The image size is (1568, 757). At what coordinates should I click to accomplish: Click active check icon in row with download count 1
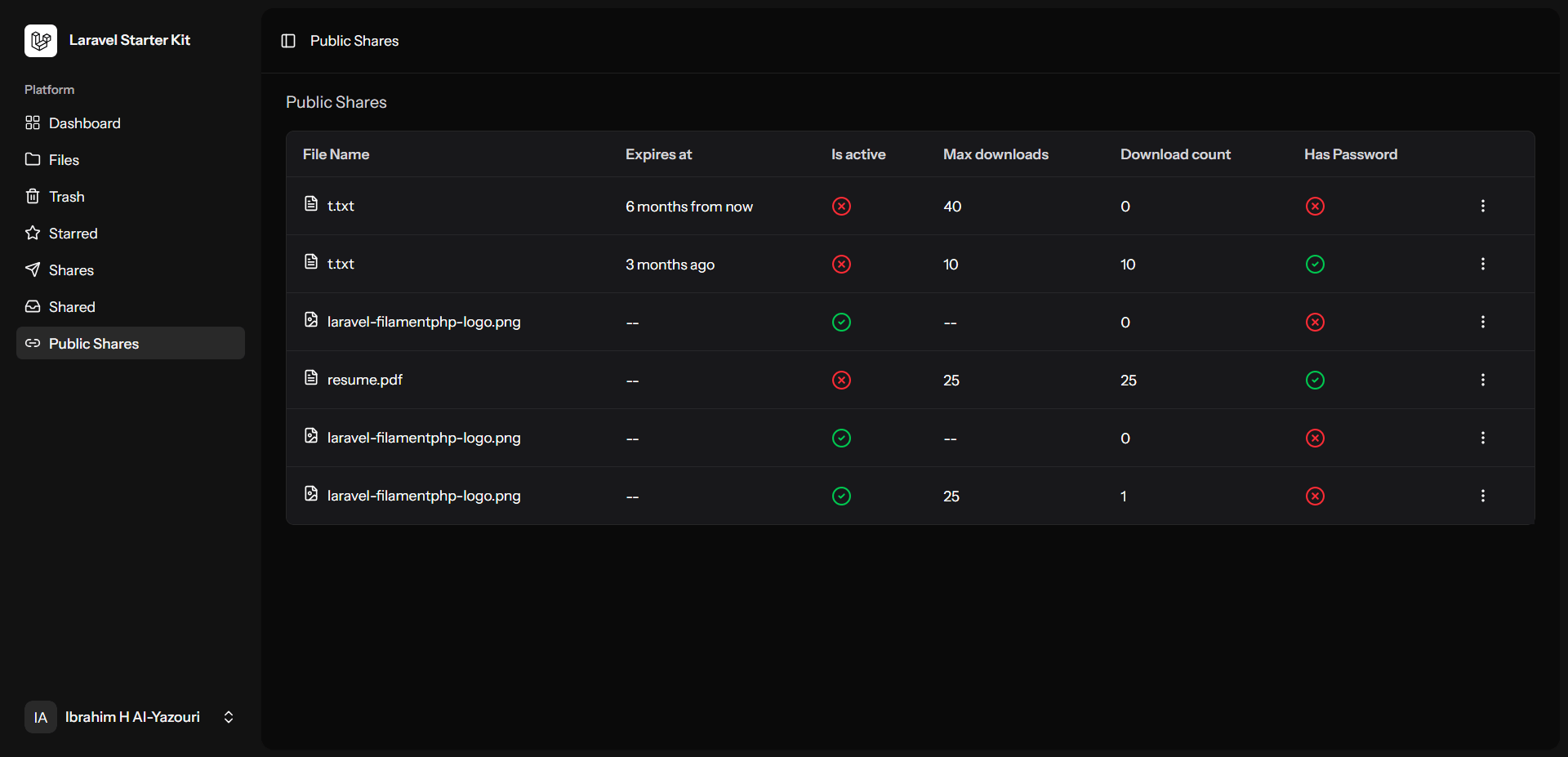point(841,496)
